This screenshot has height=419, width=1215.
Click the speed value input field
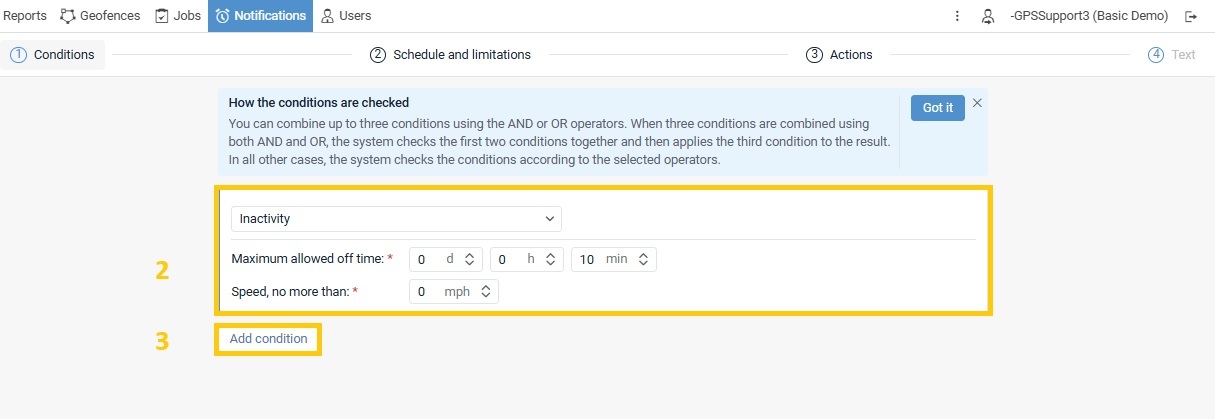coord(453,292)
